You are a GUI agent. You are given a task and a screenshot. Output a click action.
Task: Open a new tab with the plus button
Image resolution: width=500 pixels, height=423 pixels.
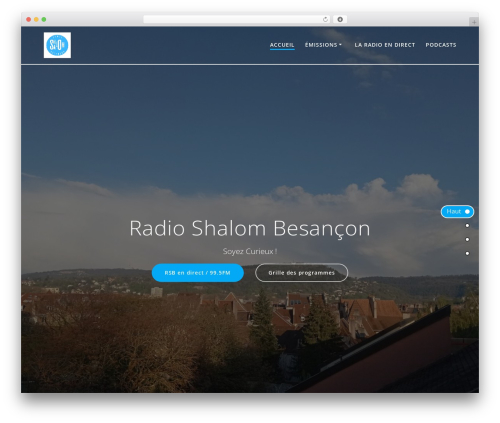(x=474, y=22)
